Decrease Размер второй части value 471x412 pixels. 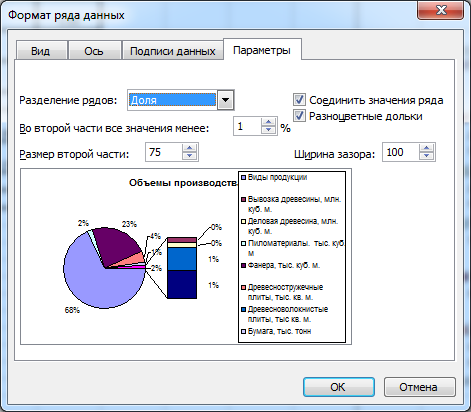[190, 156]
